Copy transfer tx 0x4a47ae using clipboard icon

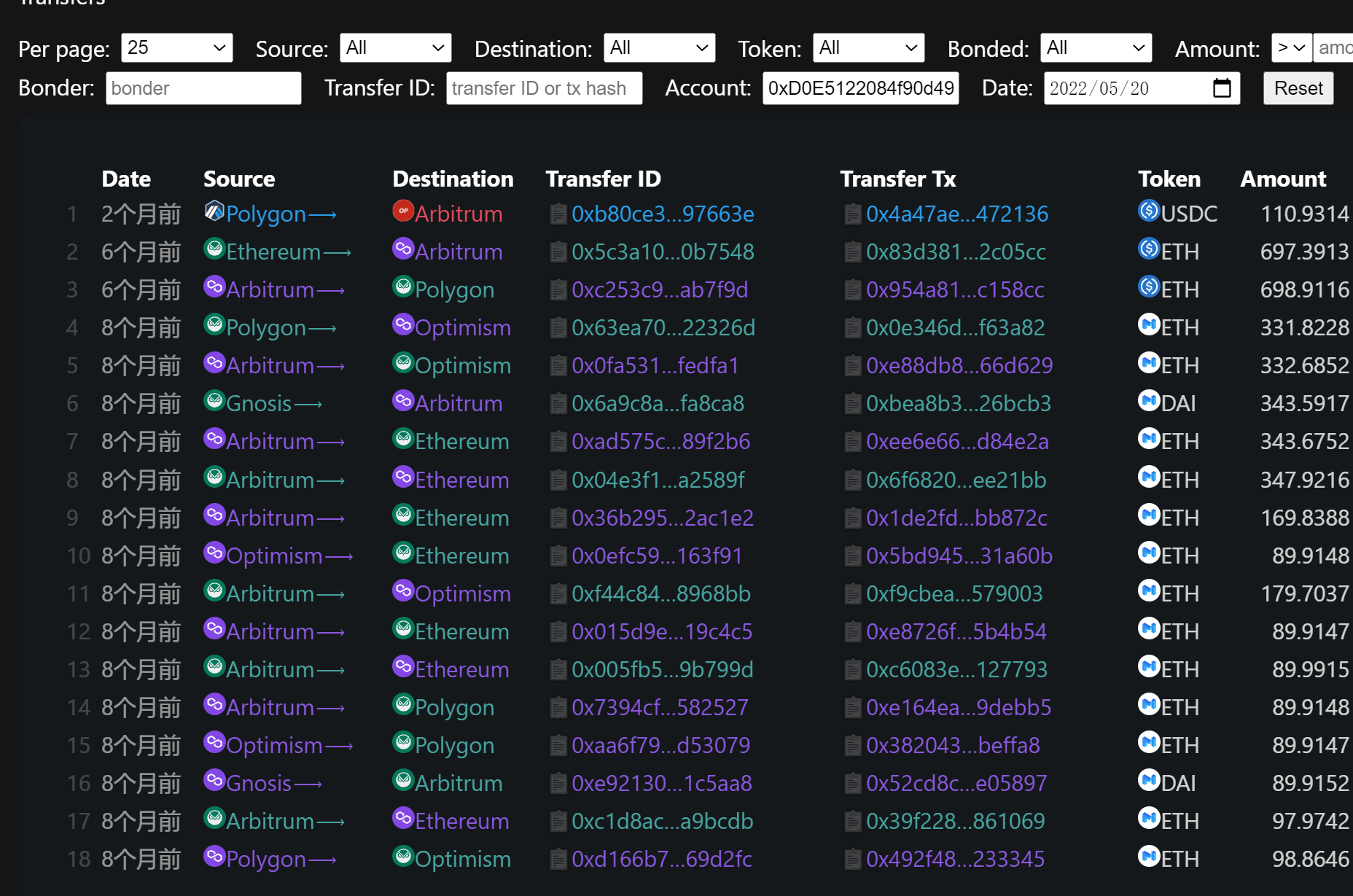click(851, 214)
